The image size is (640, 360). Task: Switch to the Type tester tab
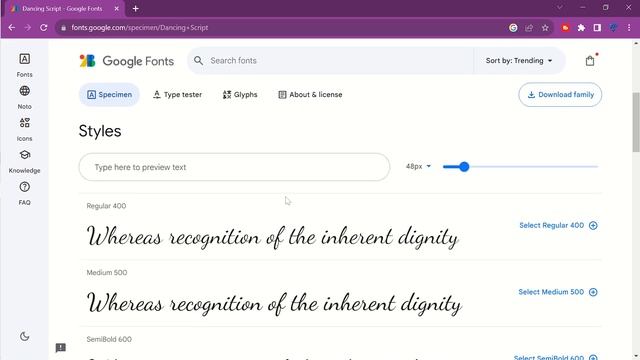[x=177, y=95]
